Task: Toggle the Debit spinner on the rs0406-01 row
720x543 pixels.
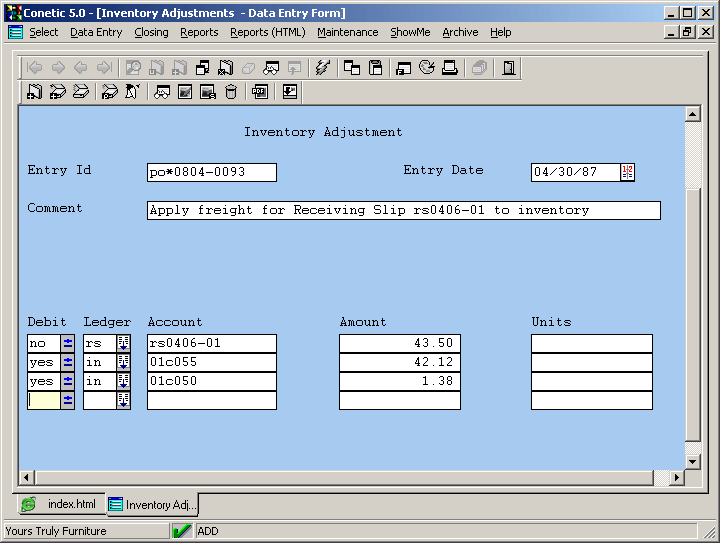Action: point(68,344)
